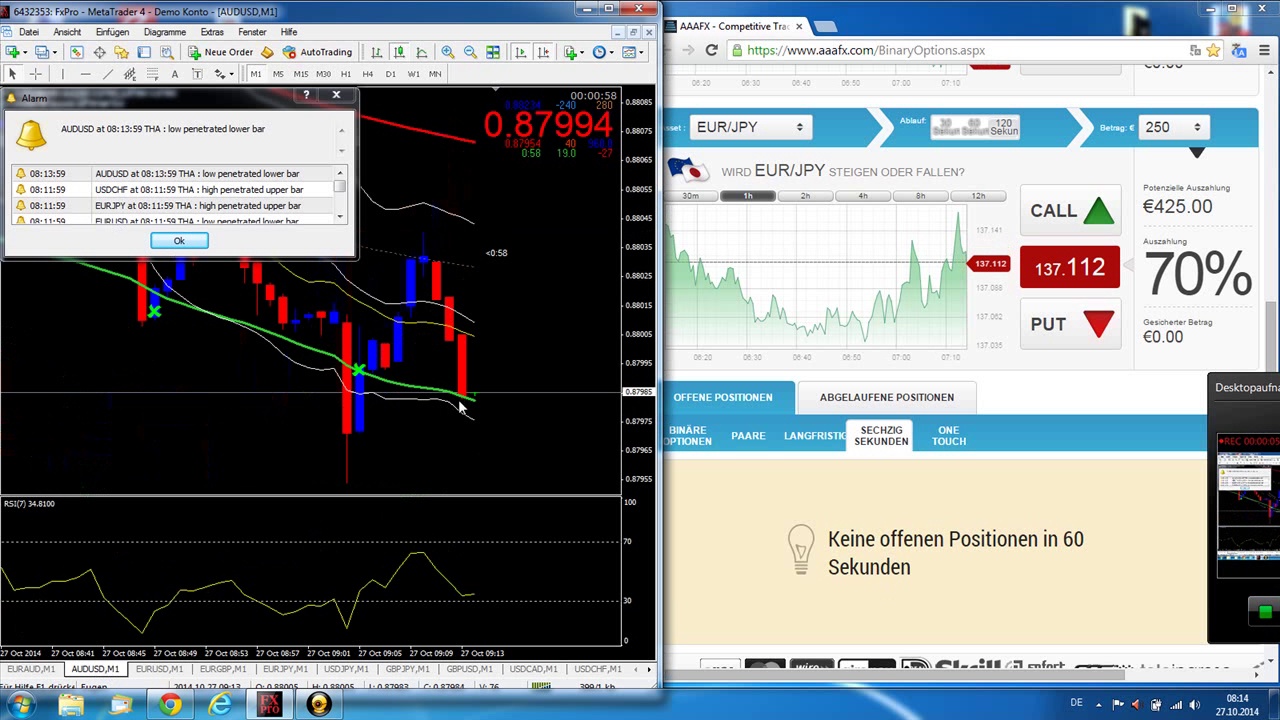
Task: Select the text label tool
Action: coord(174,74)
